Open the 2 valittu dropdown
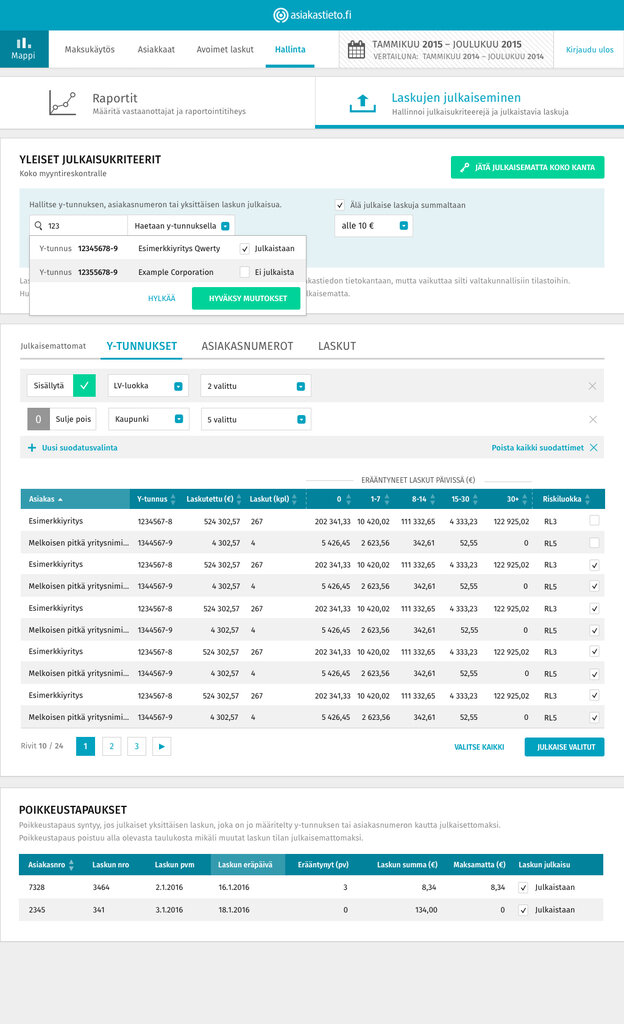Viewport: 624px width, 1024px height. 256,386
